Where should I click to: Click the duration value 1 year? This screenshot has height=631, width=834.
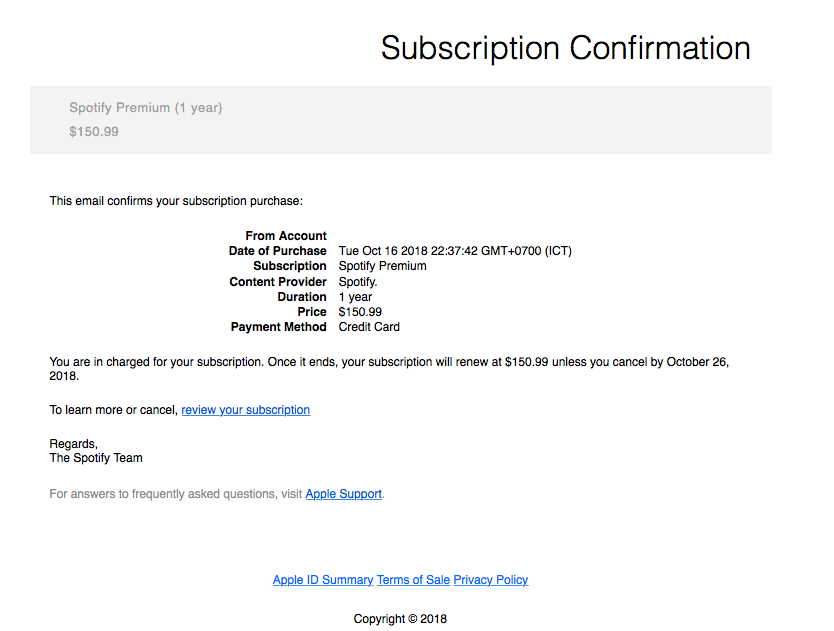point(355,297)
